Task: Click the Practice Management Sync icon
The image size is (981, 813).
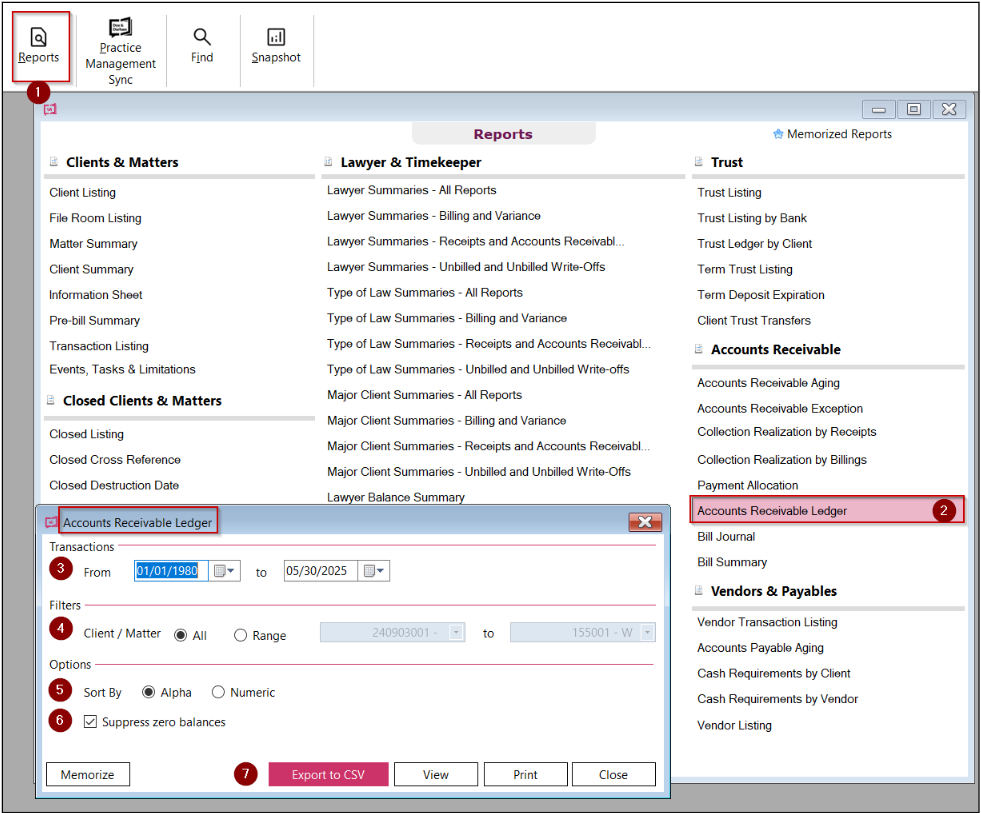Action: pos(120,27)
